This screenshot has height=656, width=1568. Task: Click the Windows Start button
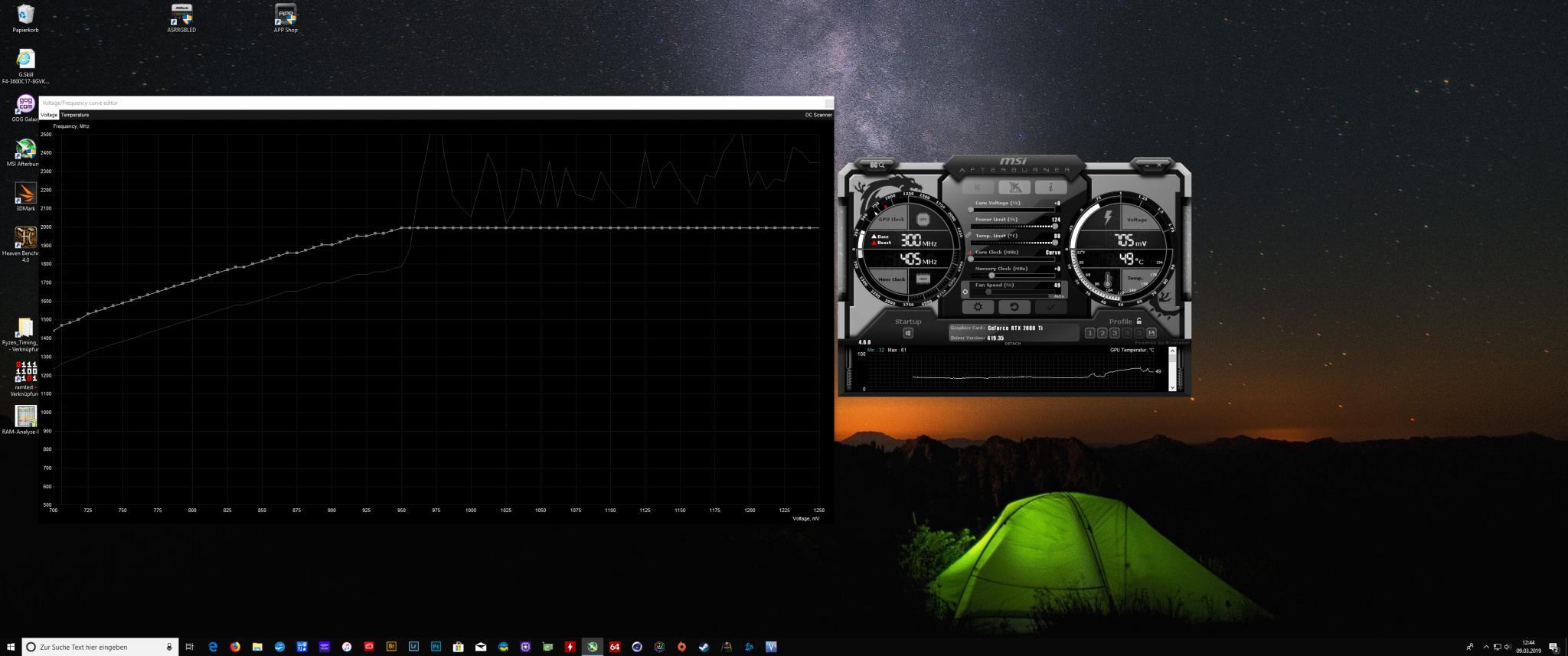tap(11, 647)
